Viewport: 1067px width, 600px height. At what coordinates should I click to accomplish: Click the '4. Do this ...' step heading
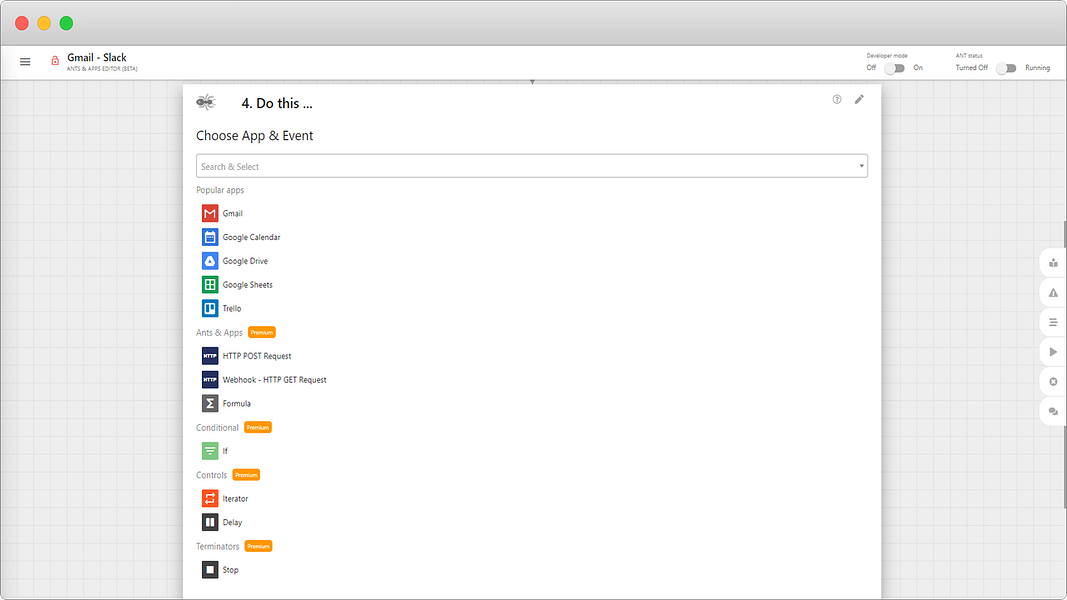coord(277,103)
